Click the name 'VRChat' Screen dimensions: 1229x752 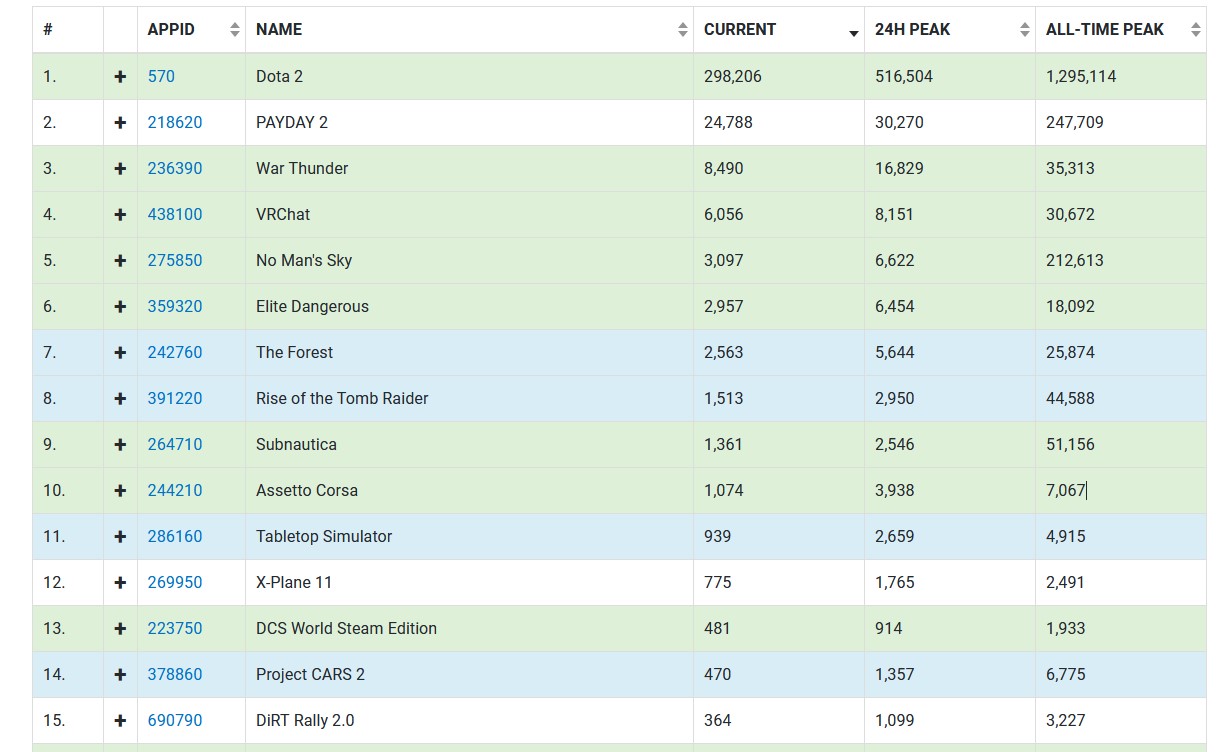click(x=283, y=214)
